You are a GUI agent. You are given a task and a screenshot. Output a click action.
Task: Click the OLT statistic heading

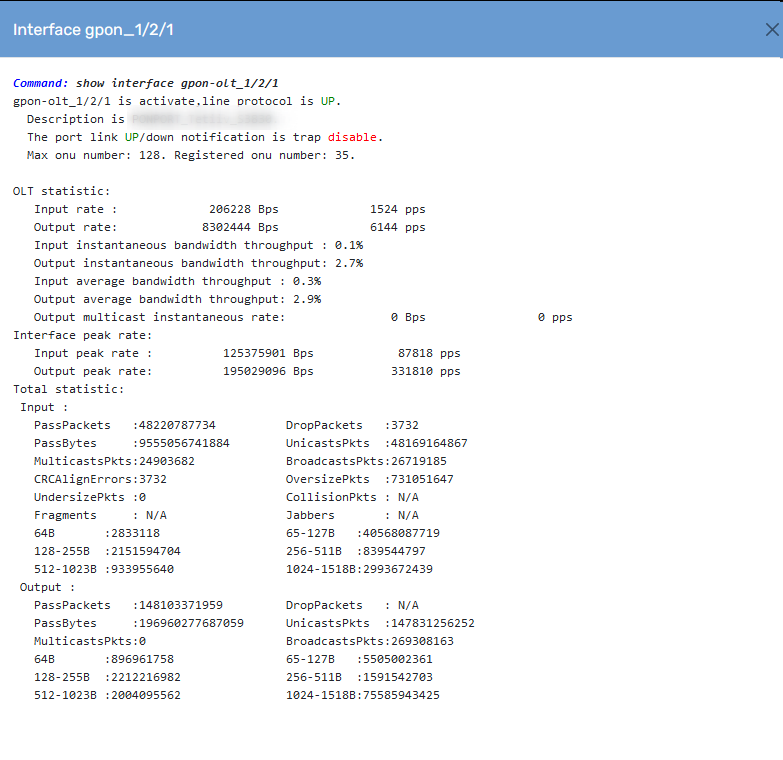coord(61,191)
